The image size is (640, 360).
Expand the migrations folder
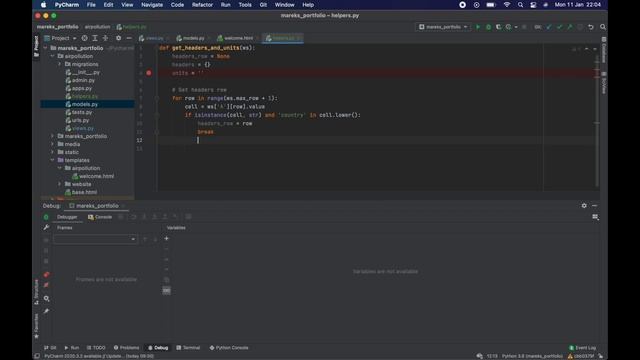click(x=60, y=64)
